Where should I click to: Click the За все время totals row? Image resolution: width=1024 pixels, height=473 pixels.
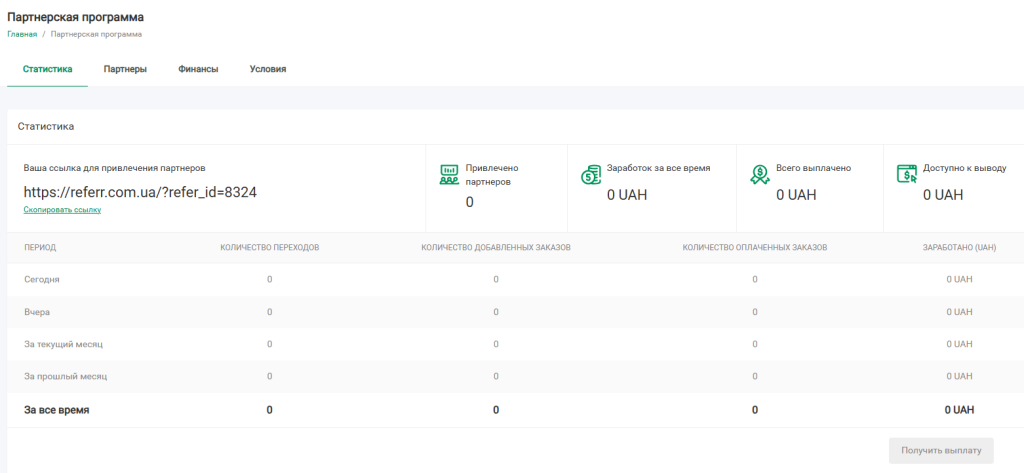pos(58,409)
